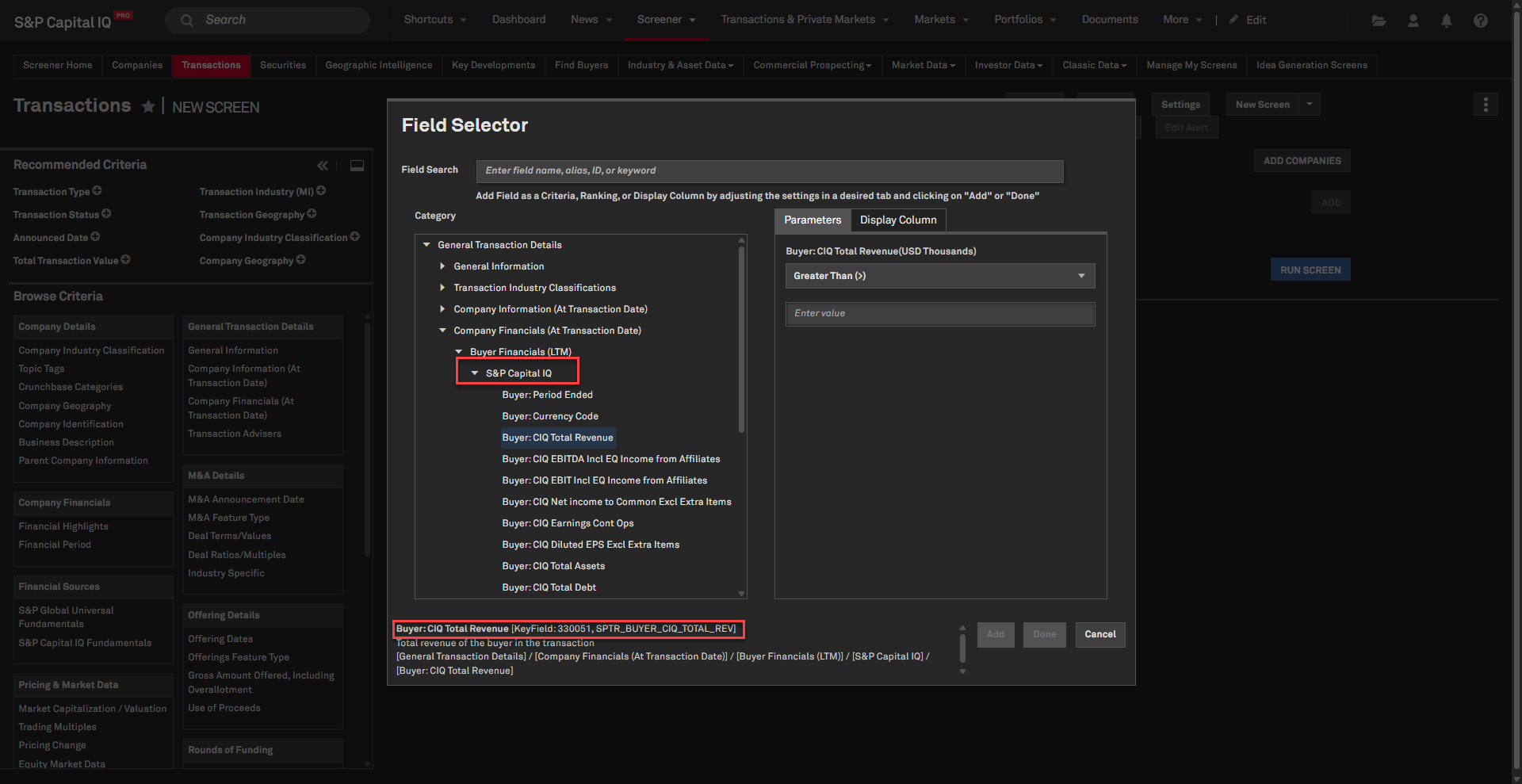The height and width of the screenshot is (784, 1522).
Task: Select Buyer: CIQ Total Assets field
Action: (x=553, y=566)
